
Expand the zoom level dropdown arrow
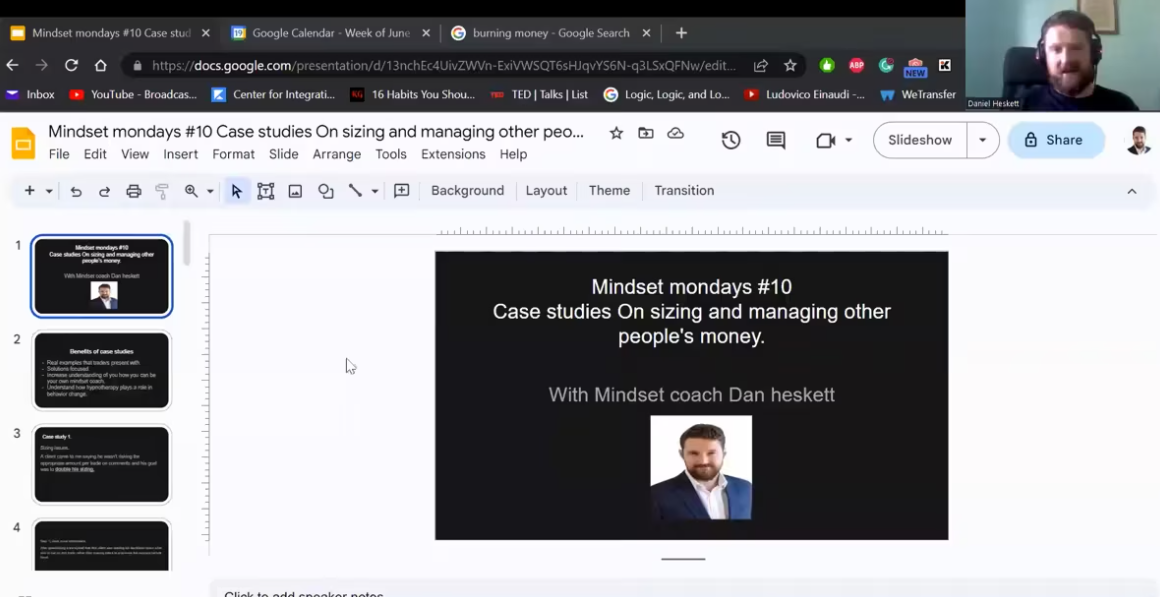(x=210, y=191)
